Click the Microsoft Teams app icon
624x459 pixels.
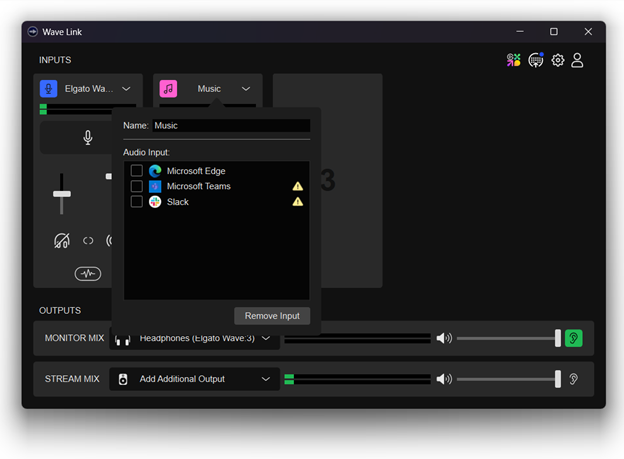[x=155, y=186]
